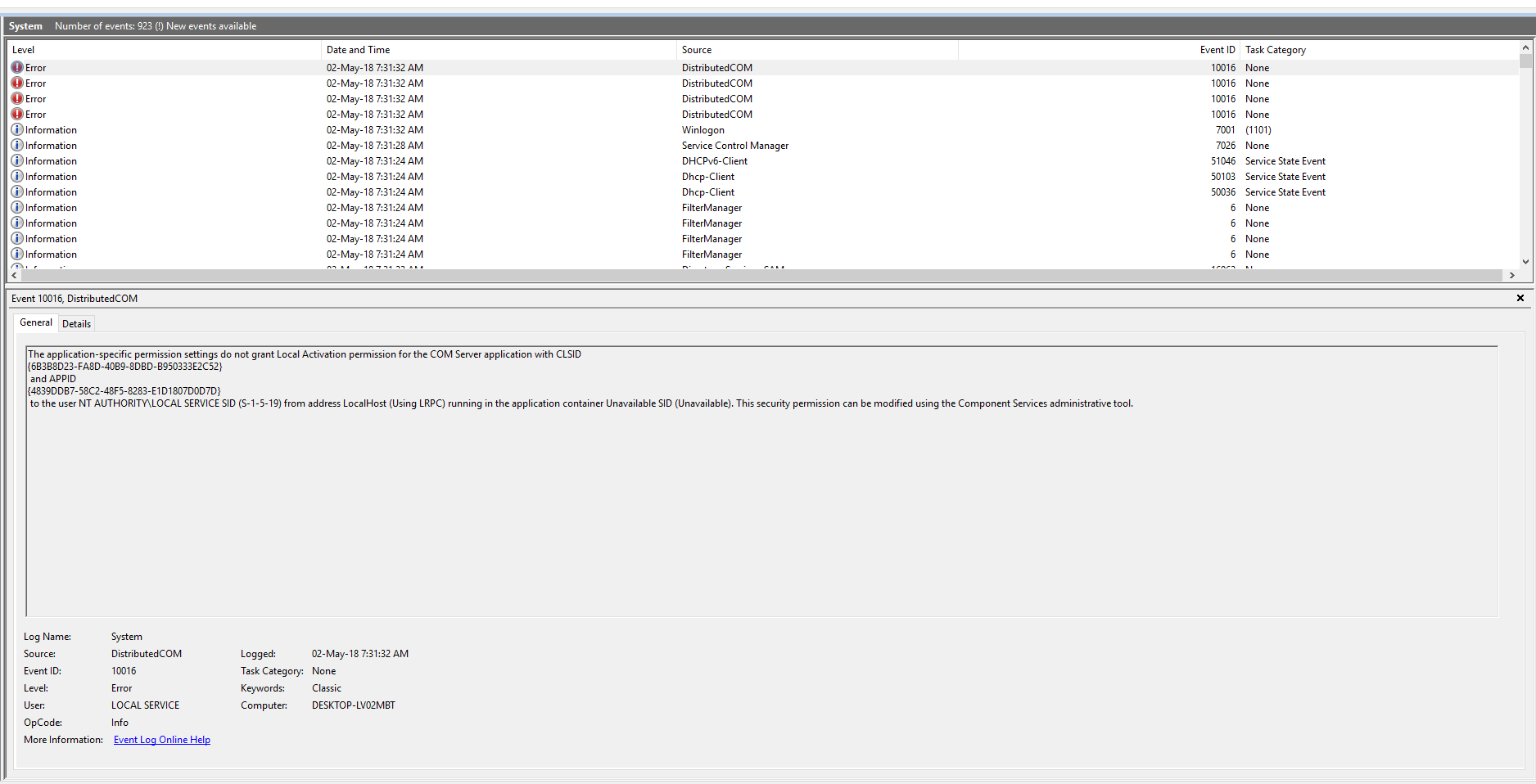Select the Winlogon event 7001 row
Screen dimensions: 1536x784
coord(763,130)
